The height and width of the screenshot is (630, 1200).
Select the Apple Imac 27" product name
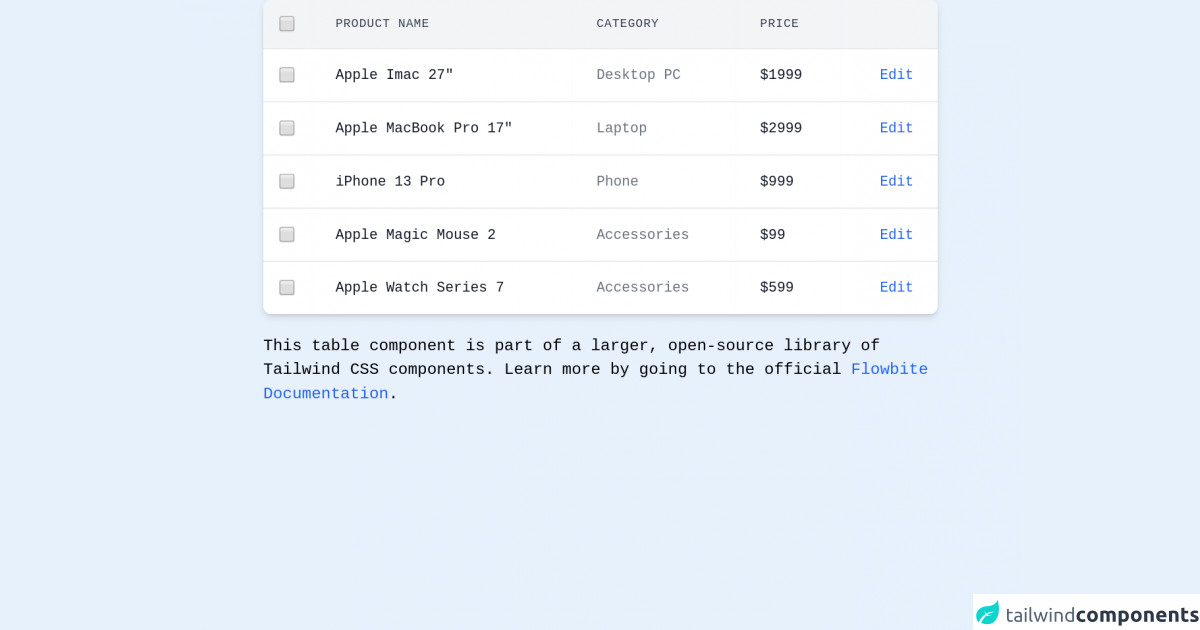coord(394,75)
